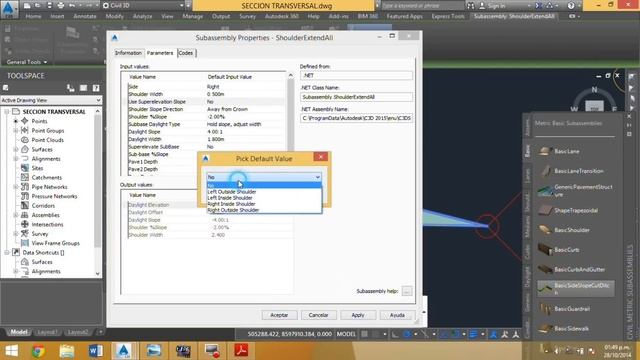Select the Layout1 tab
This screenshot has height=360, width=640.
(x=47, y=332)
